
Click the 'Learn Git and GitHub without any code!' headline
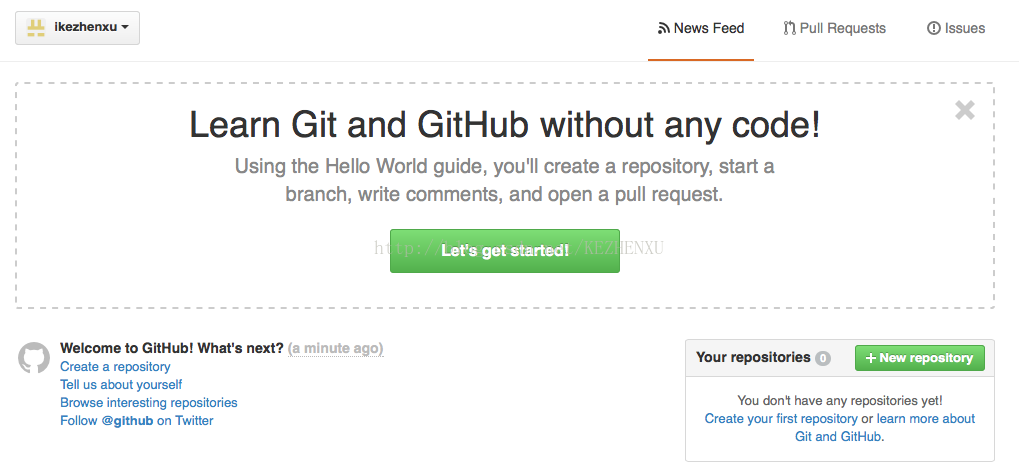[x=504, y=125]
